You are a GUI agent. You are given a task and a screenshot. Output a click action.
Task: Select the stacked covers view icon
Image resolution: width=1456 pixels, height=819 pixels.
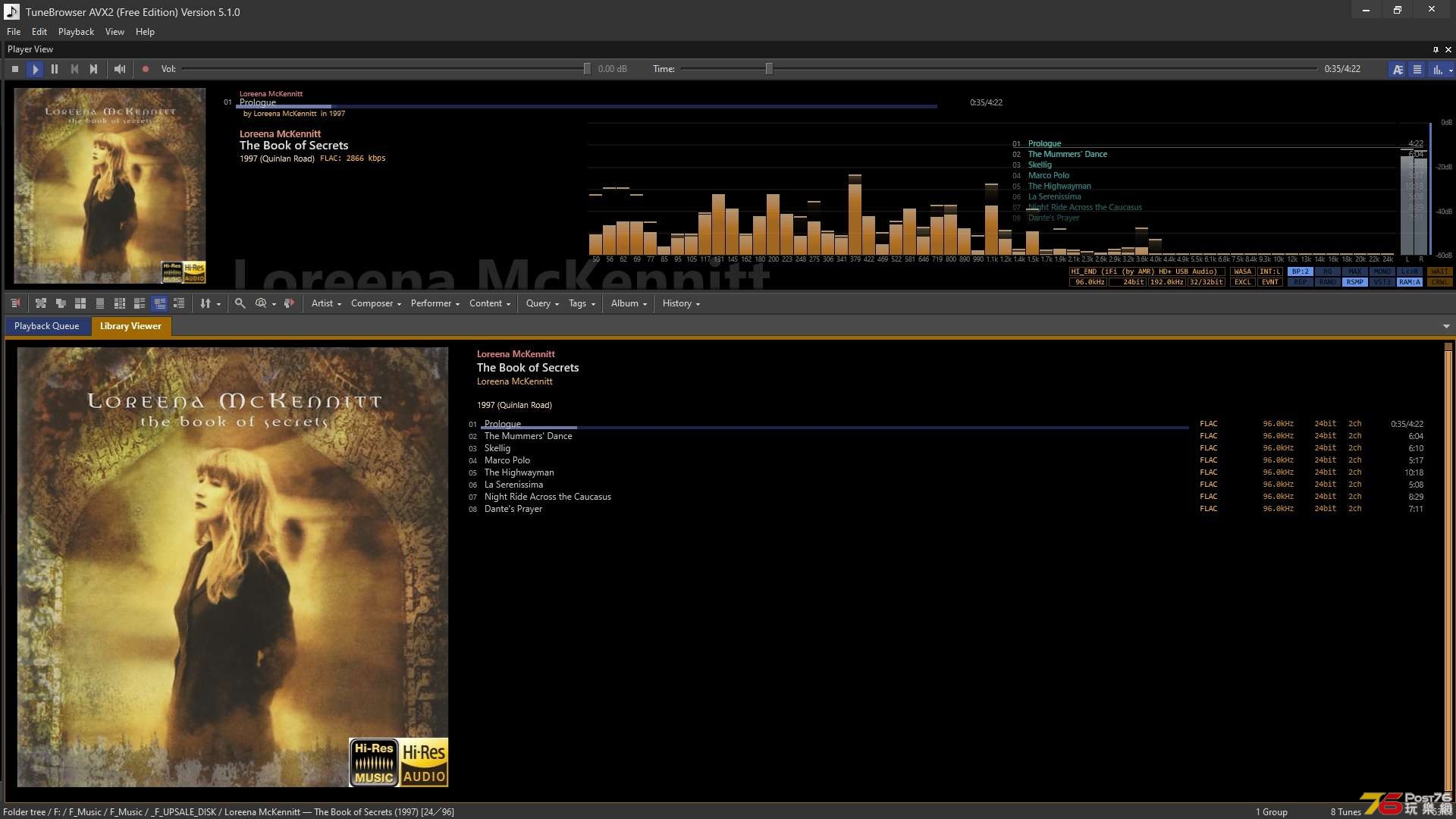(61, 303)
